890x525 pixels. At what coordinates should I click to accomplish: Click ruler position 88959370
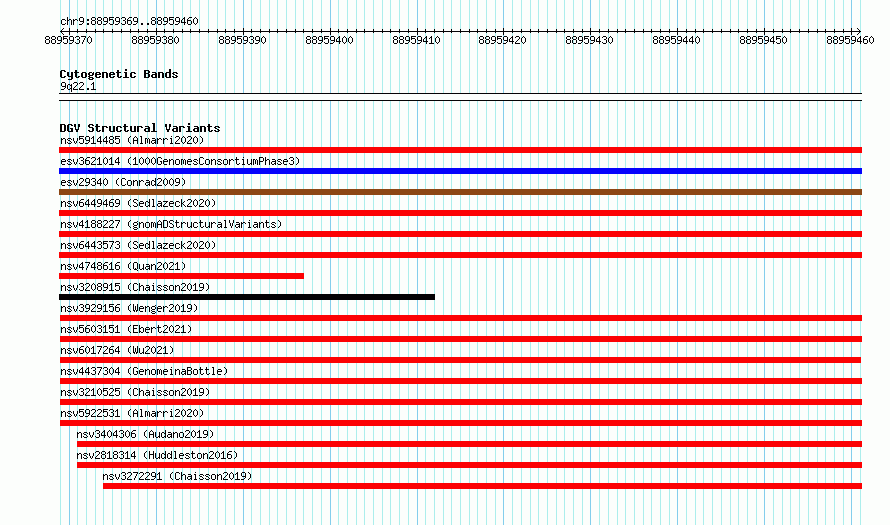[x=68, y=40]
